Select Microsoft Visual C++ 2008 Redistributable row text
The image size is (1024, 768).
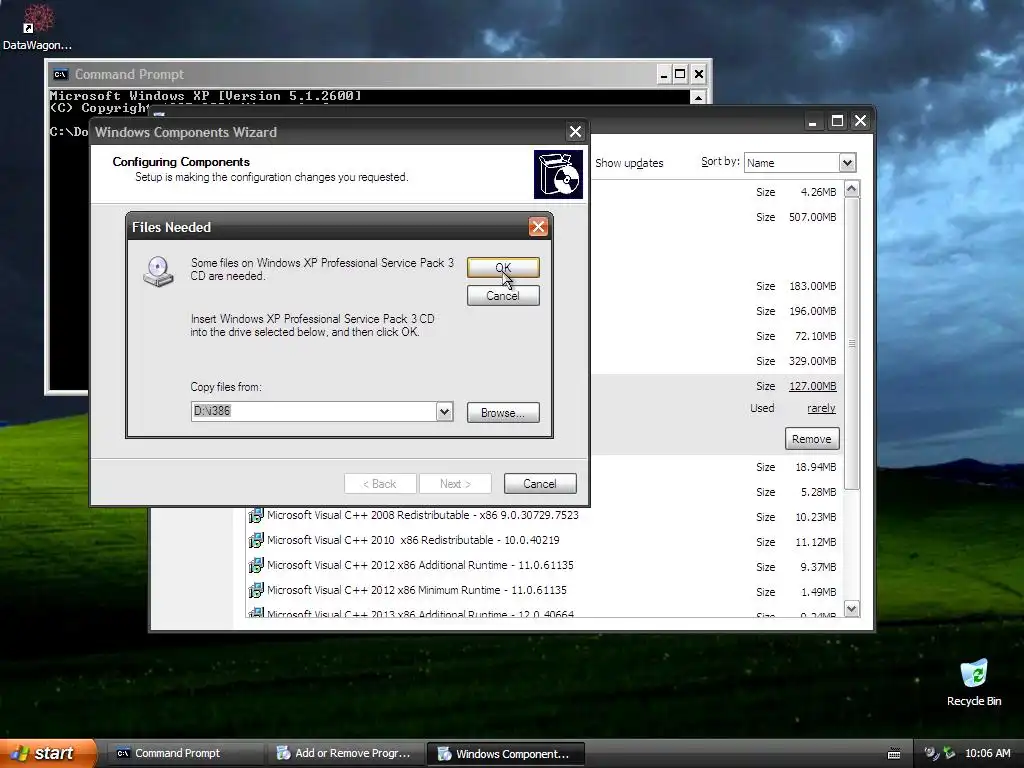pyautogui.click(x=423, y=515)
